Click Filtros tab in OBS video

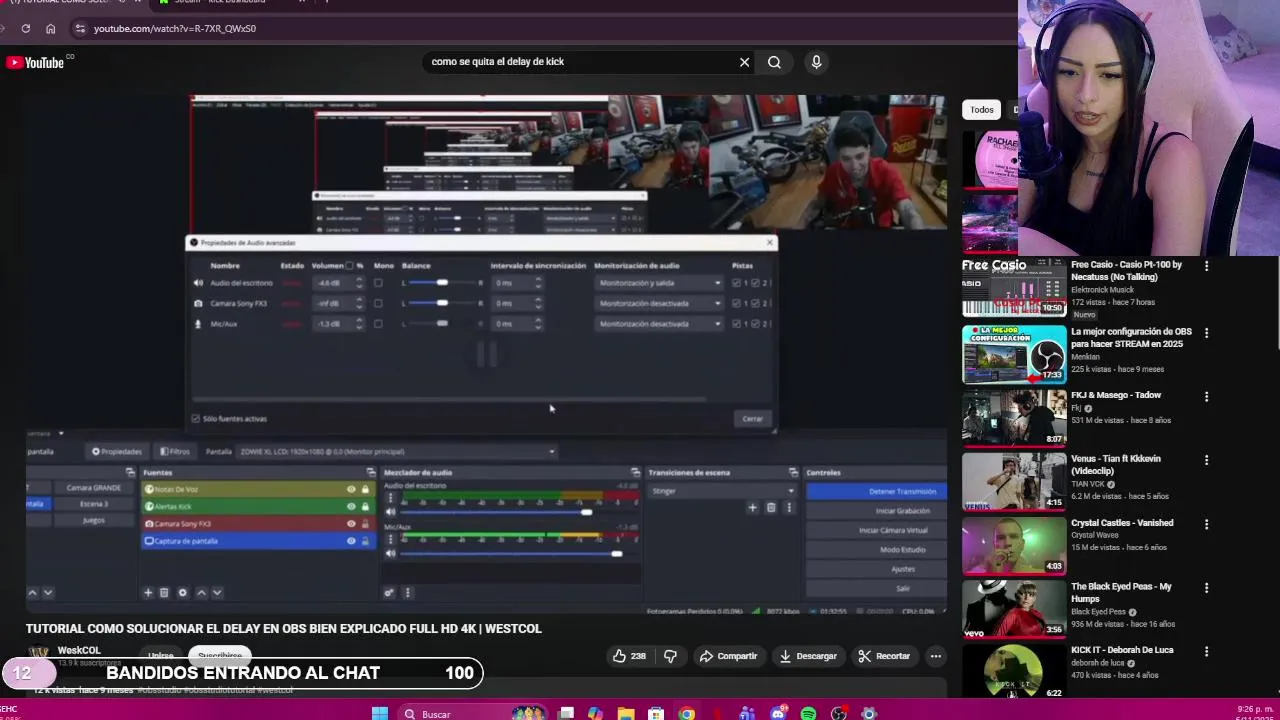[175, 452]
